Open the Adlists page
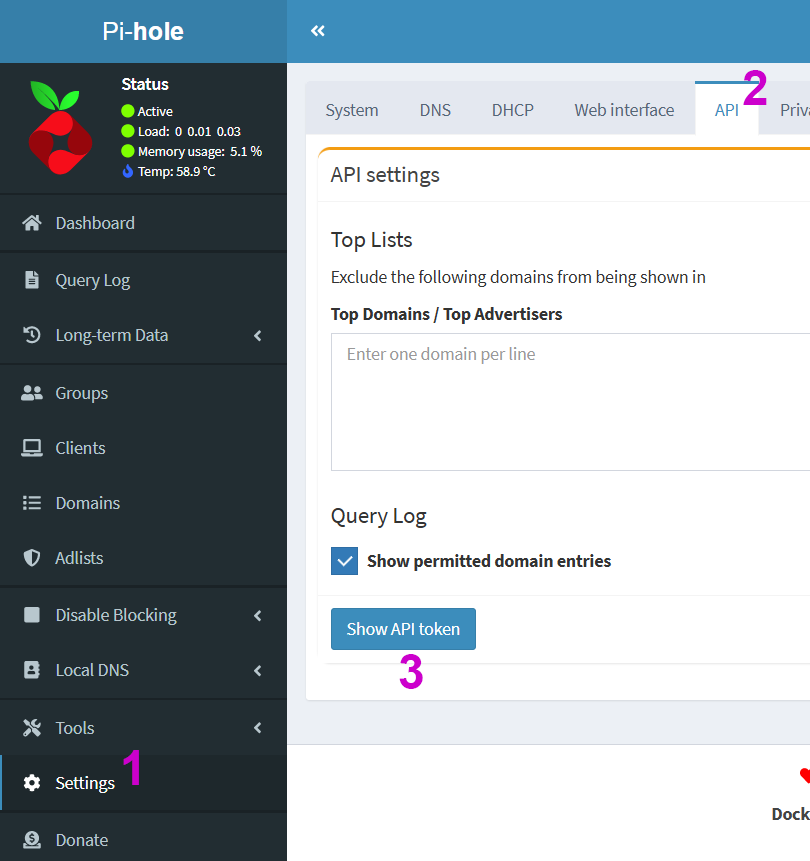The height and width of the screenshot is (861, 810). pos(143,558)
